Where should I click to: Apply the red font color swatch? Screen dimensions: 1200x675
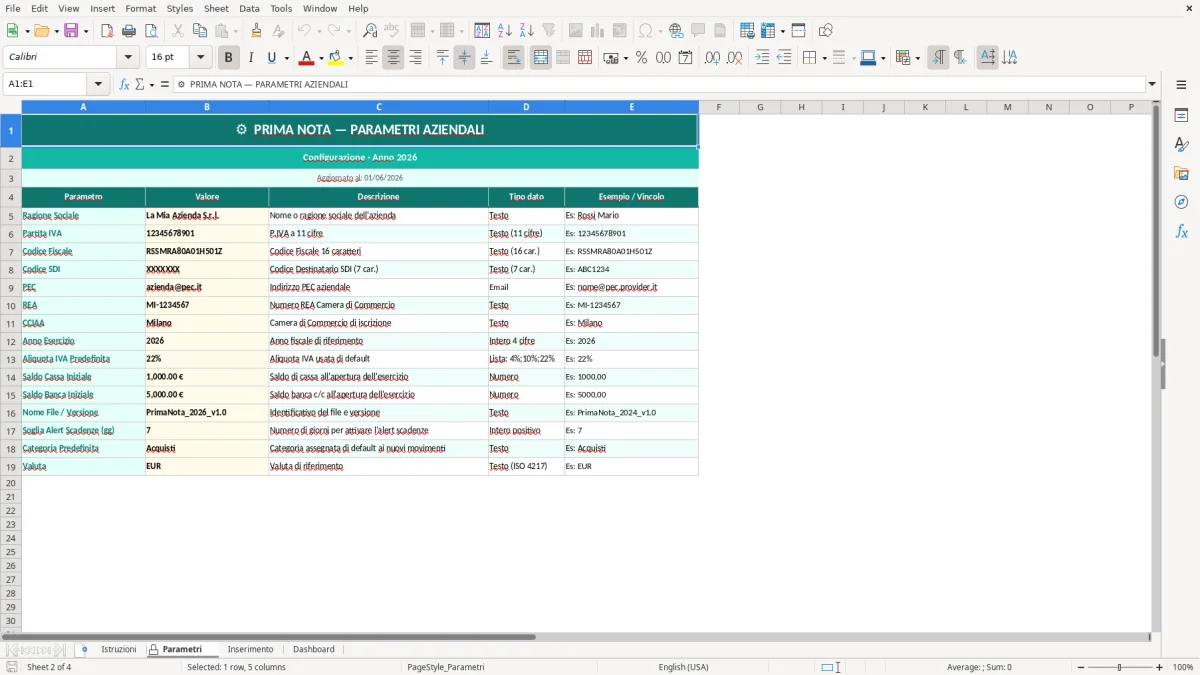click(x=306, y=58)
